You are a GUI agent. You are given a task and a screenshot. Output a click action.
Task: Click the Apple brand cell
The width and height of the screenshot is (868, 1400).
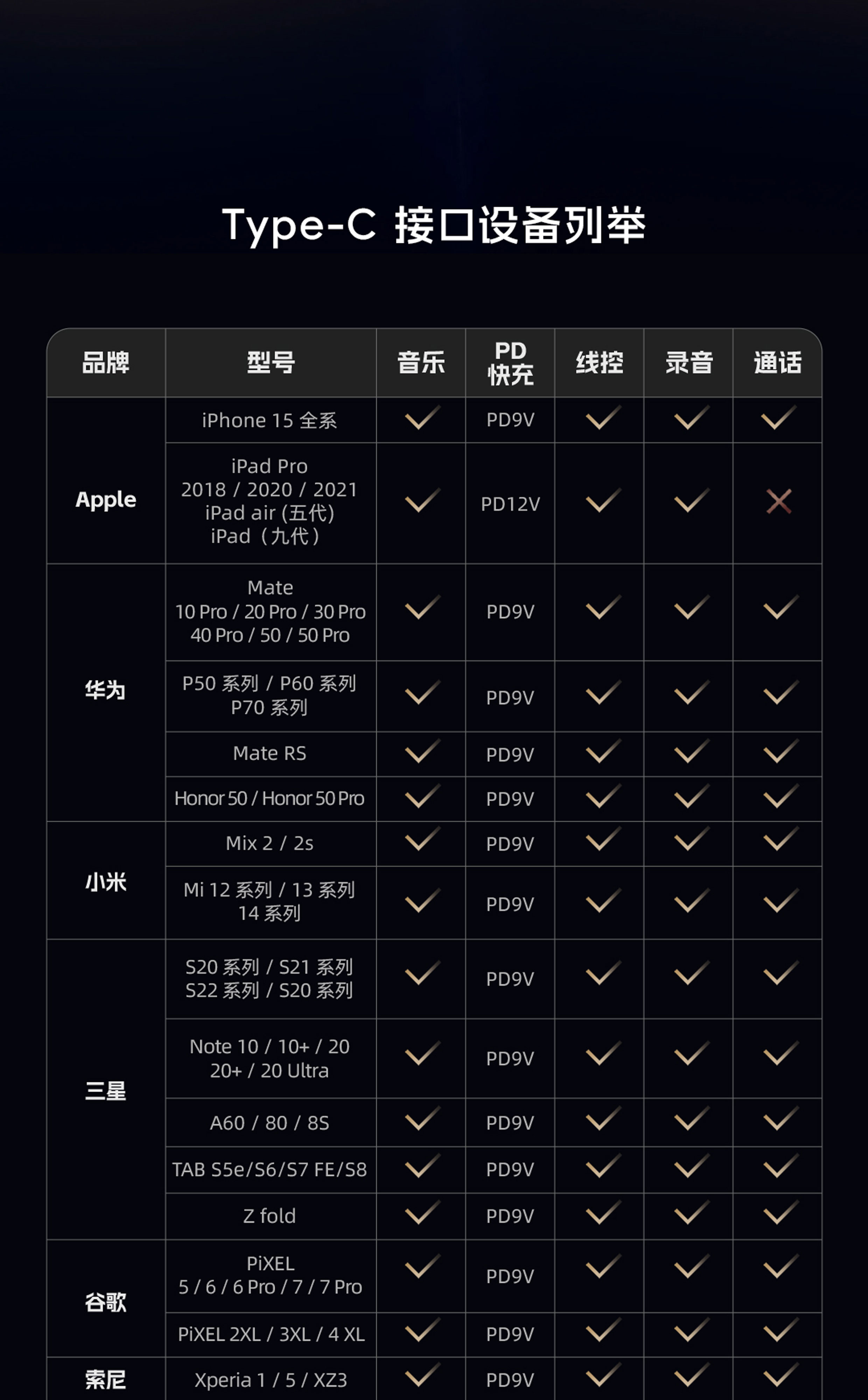point(106,499)
